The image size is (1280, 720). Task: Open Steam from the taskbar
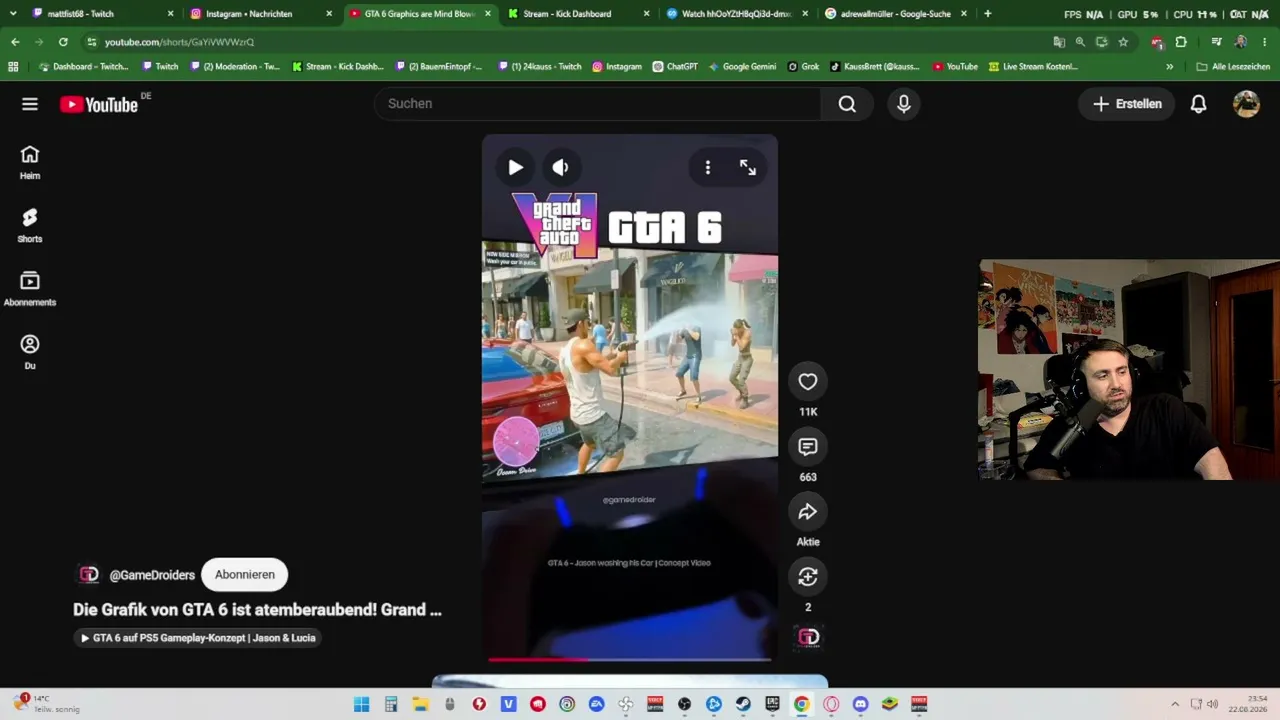point(743,704)
